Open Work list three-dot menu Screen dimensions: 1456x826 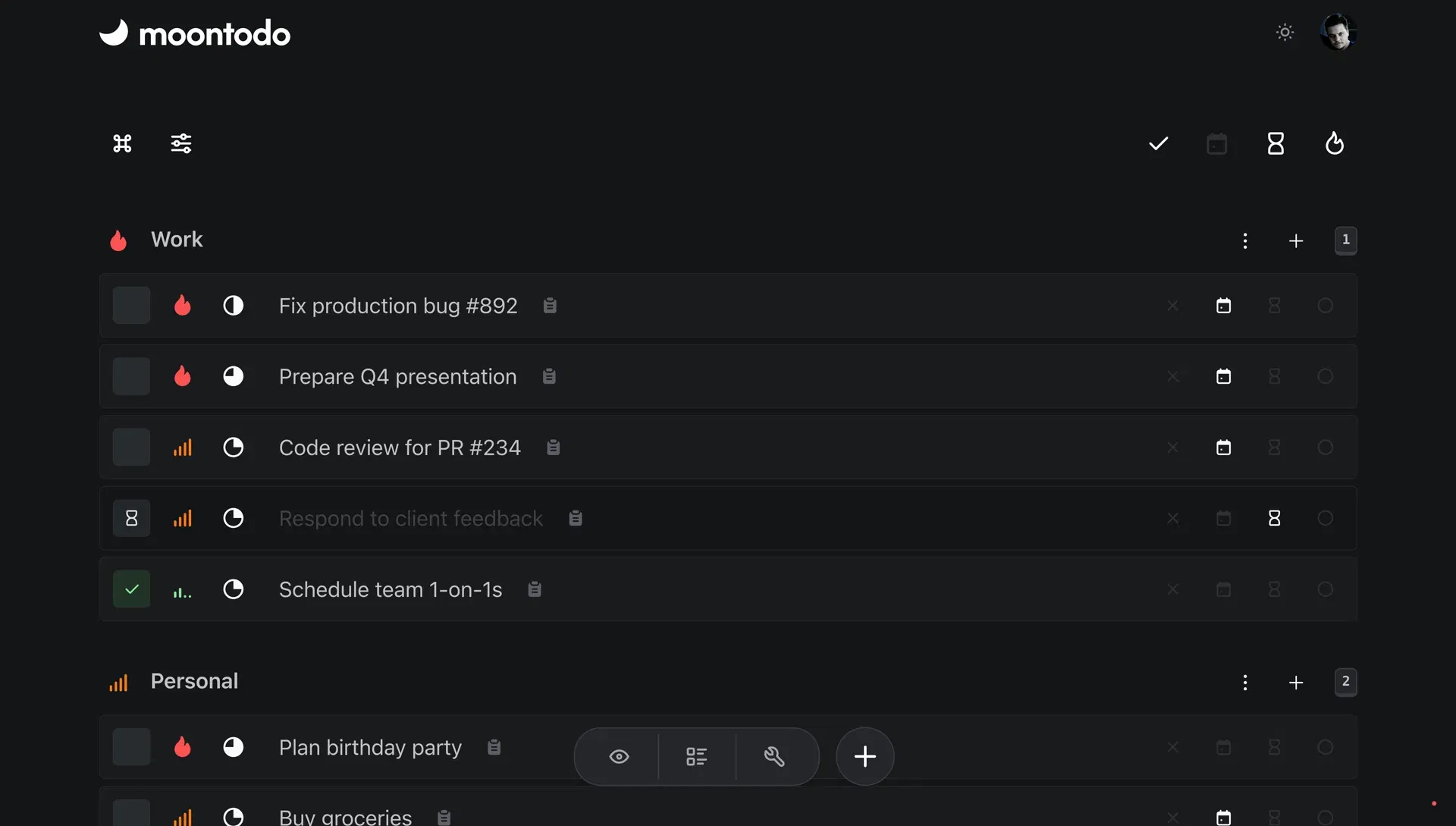pyautogui.click(x=1245, y=240)
